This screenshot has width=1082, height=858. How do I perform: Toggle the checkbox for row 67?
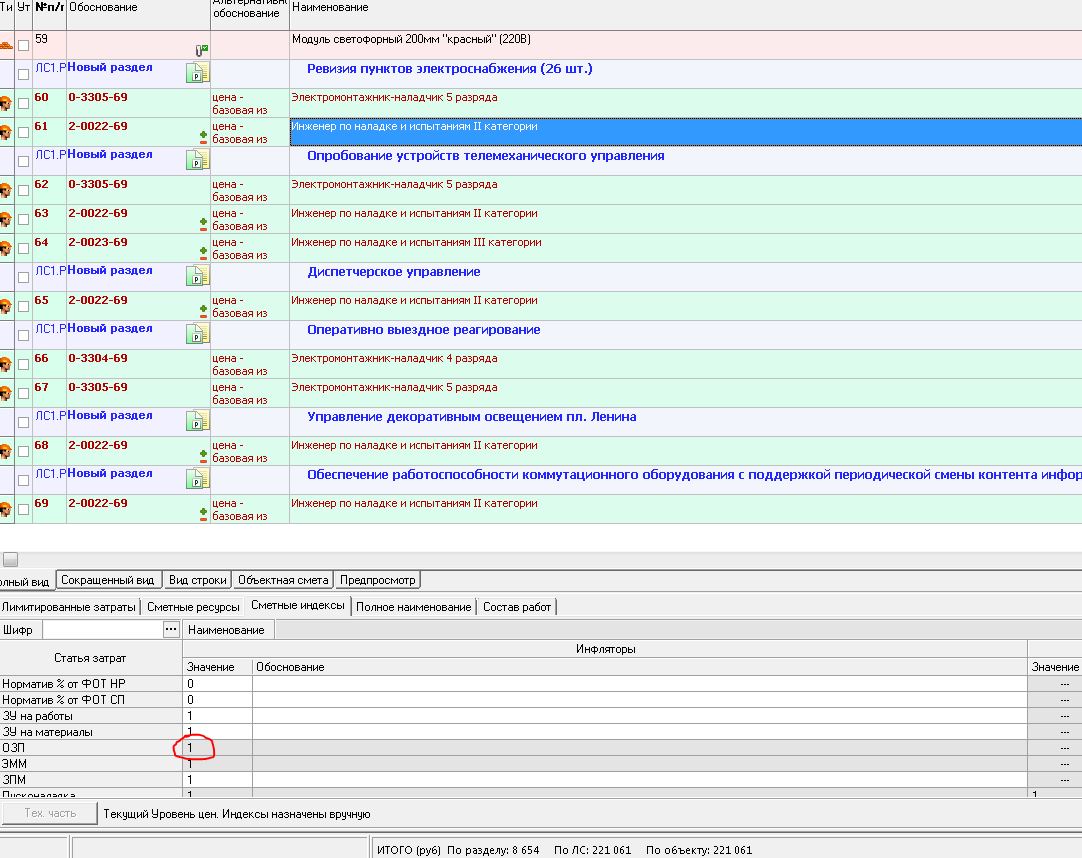[24, 394]
